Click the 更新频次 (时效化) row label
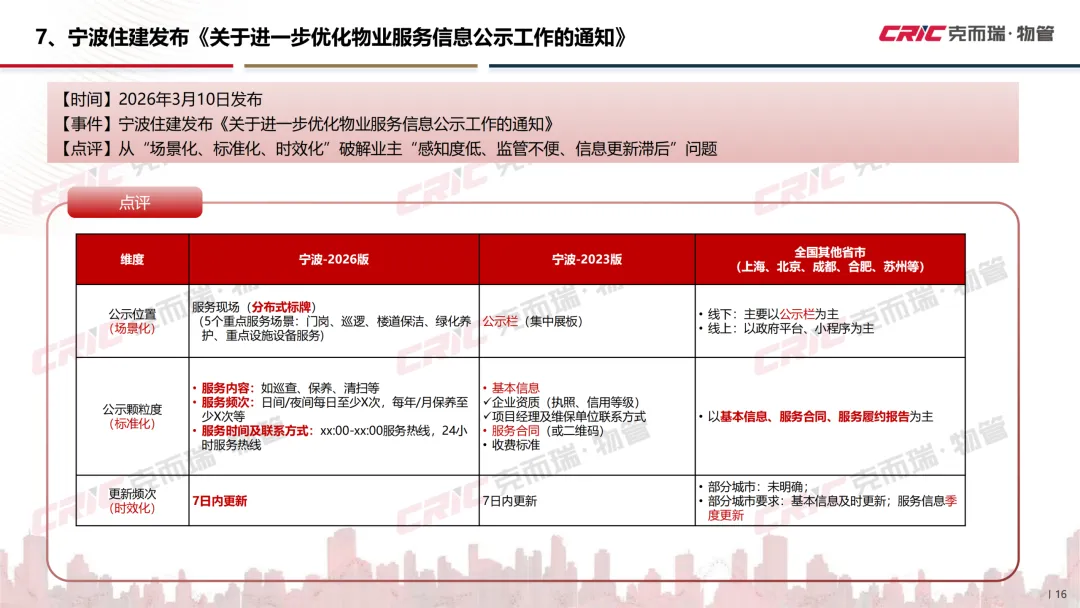Screen dimensions: 1080x608 (x=132, y=501)
